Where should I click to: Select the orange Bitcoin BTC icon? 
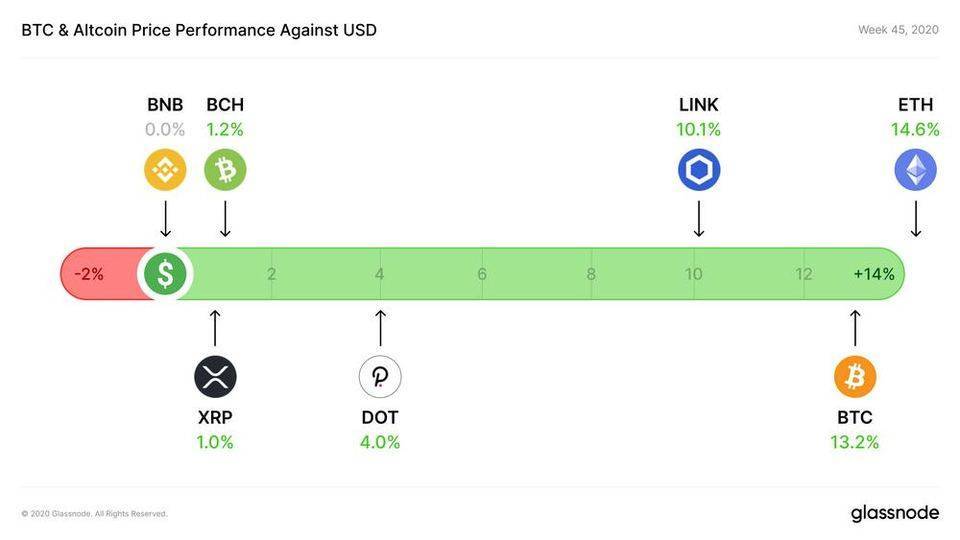[x=855, y=377]
